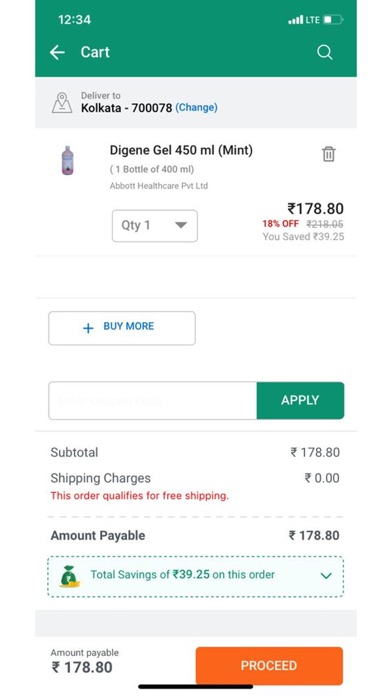Delete Digene Gel with the trash icon

[328, 154]
